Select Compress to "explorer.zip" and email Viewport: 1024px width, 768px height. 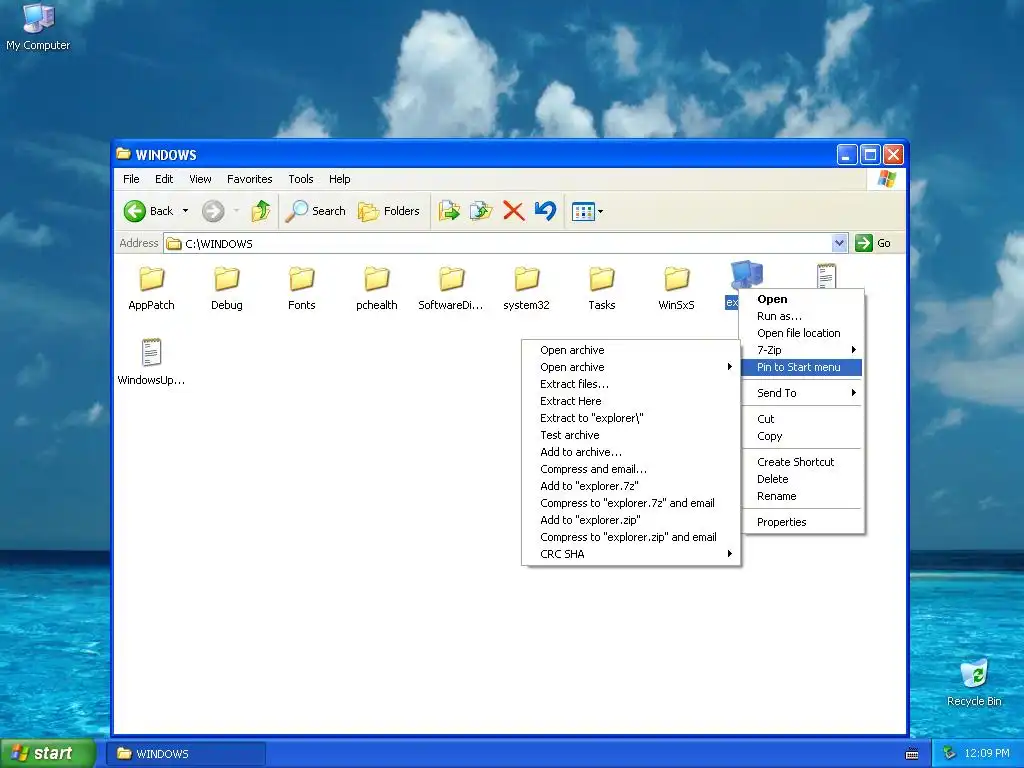point(631,537)
